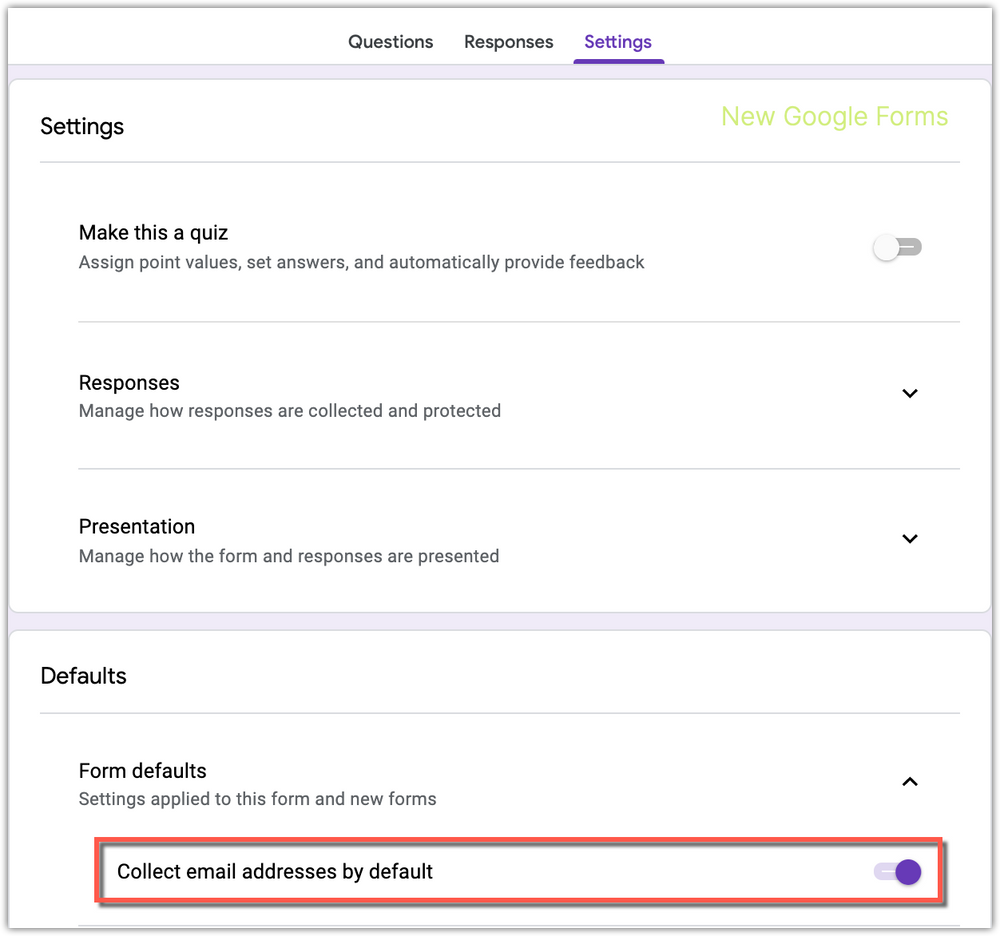Click the highlighted Collect email addresses row

[500, 871]
